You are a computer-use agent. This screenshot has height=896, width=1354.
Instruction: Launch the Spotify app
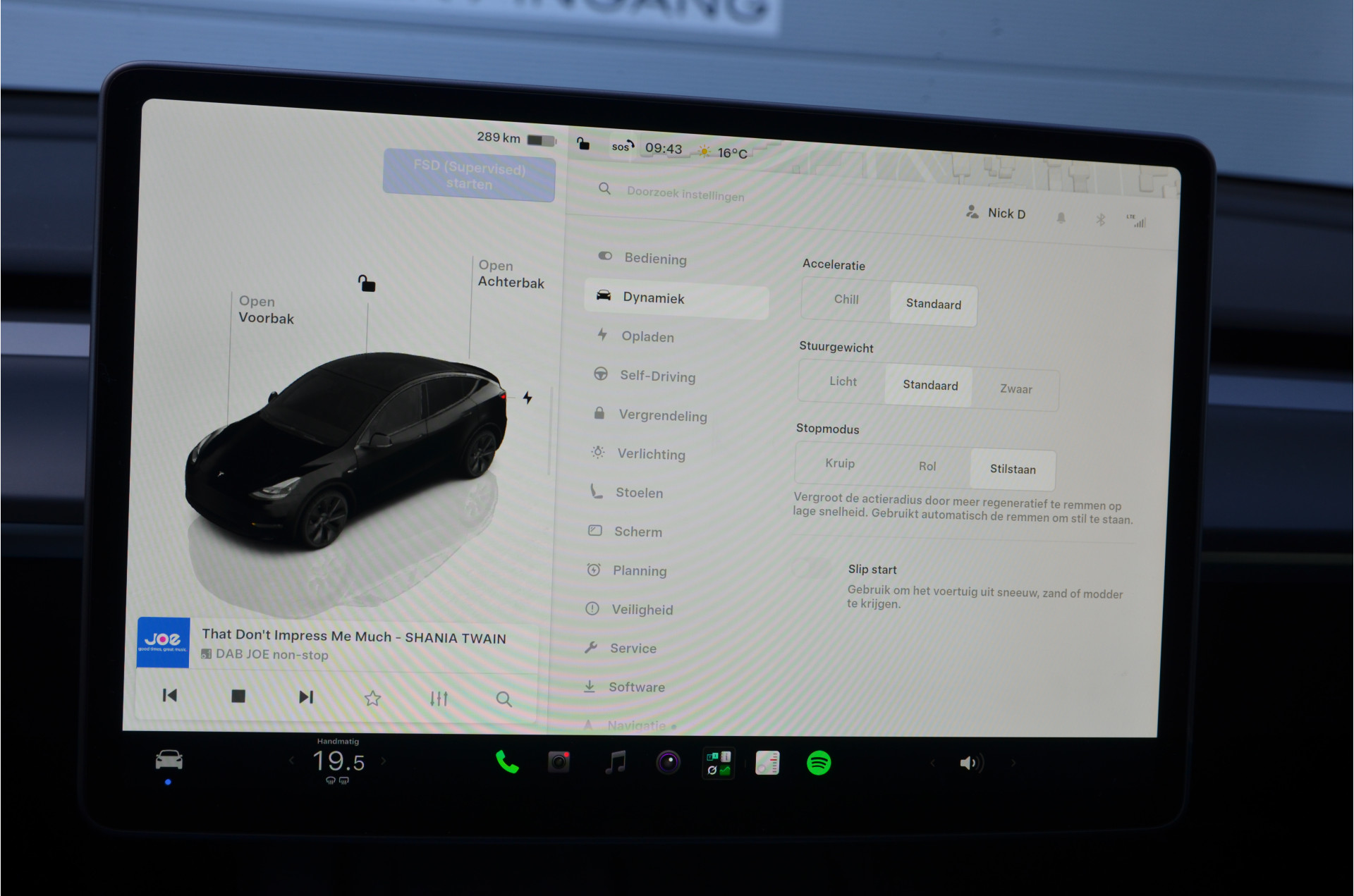[x=818, y=763]
